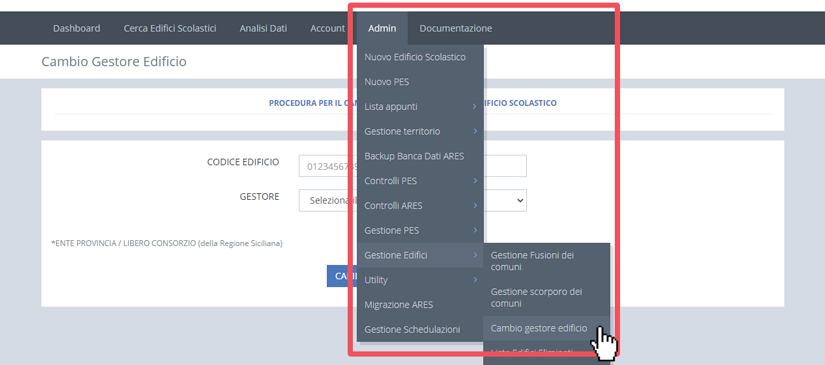This screenshot has width=825, height=365.
Task: Expand the Lista appunti submenu
Action: pos(419,107)
